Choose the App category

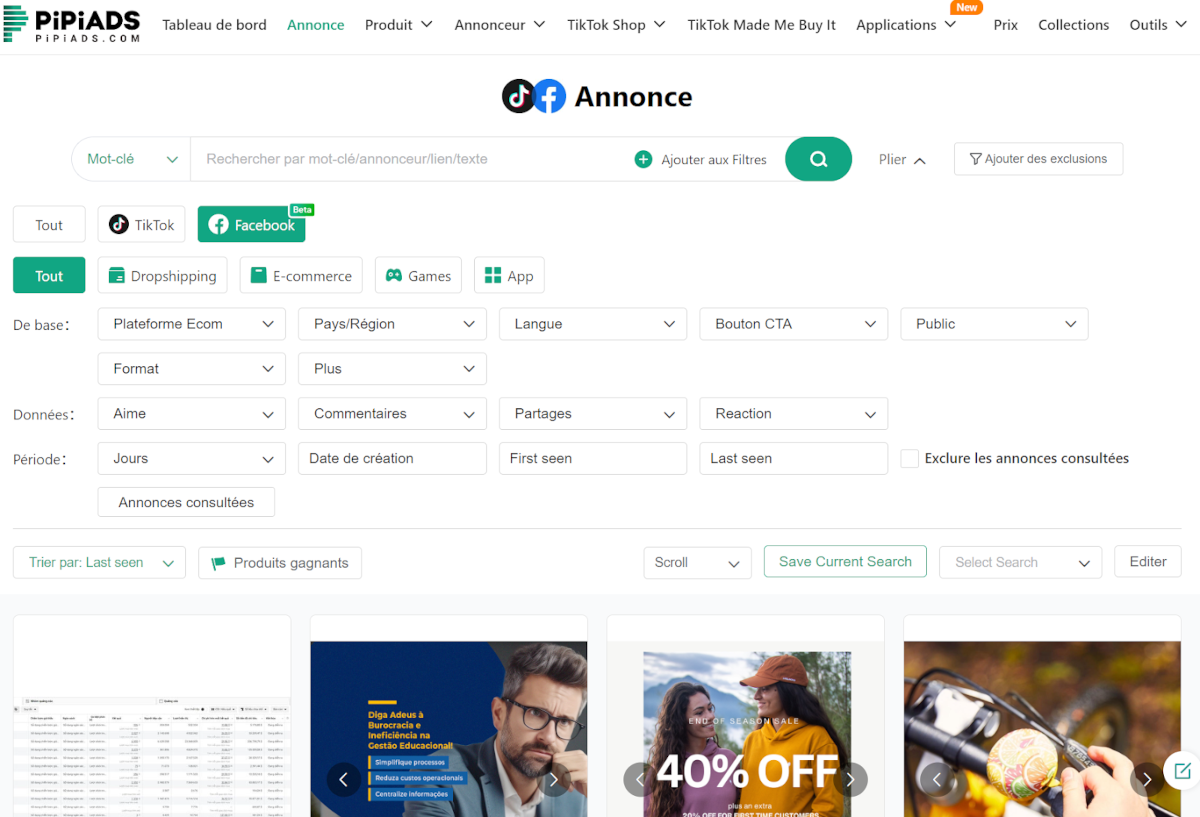pyautogui.click(x=509, y=276)
